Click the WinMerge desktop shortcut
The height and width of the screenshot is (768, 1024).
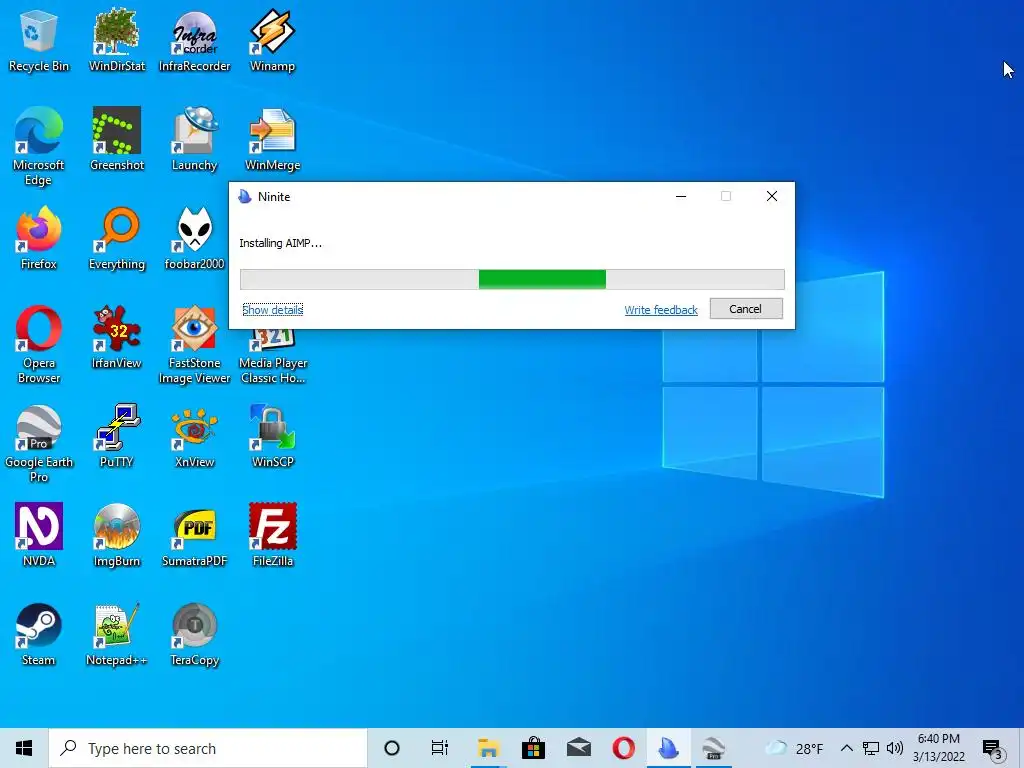click(272, 139)
